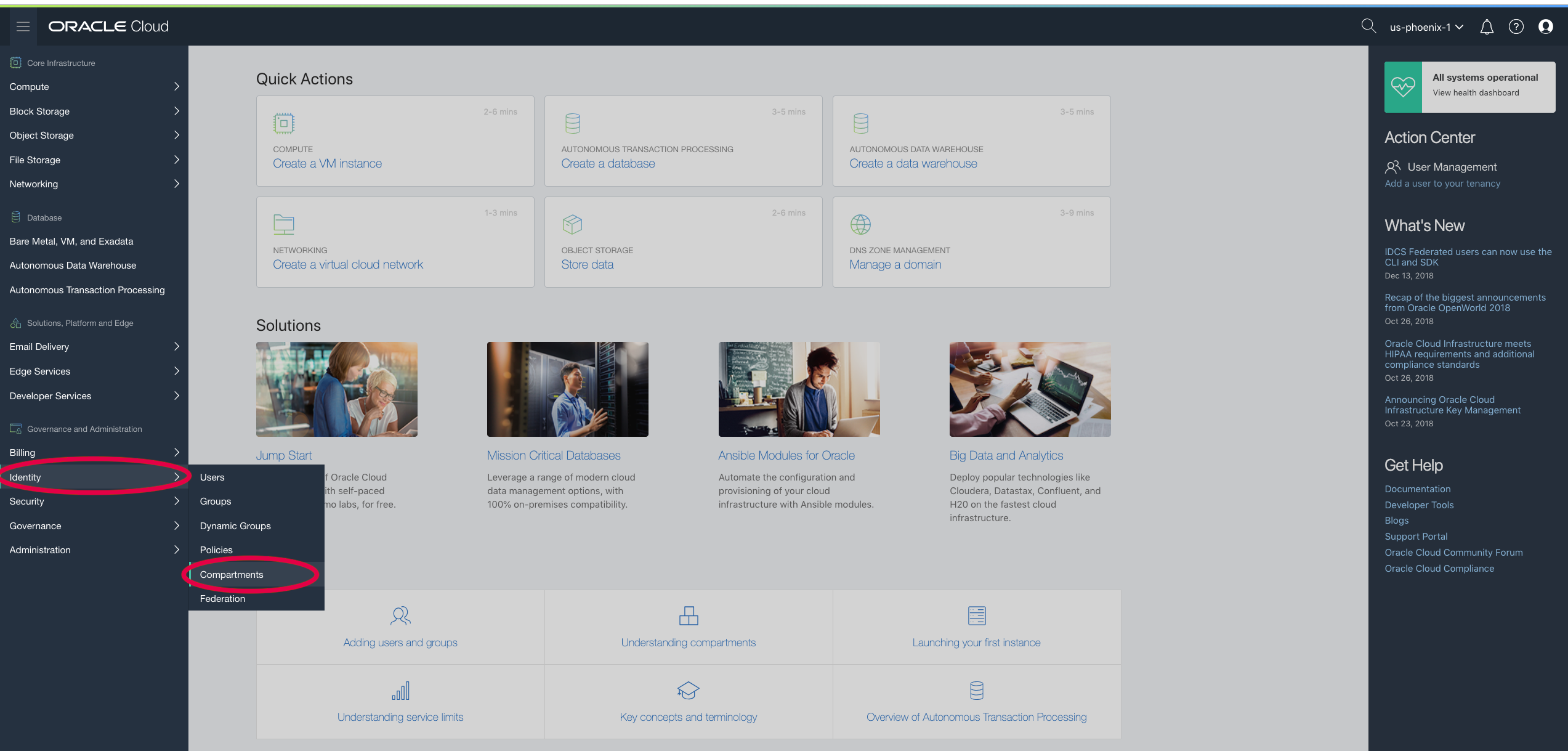Open the notifications bell

tap(1486, 27)
